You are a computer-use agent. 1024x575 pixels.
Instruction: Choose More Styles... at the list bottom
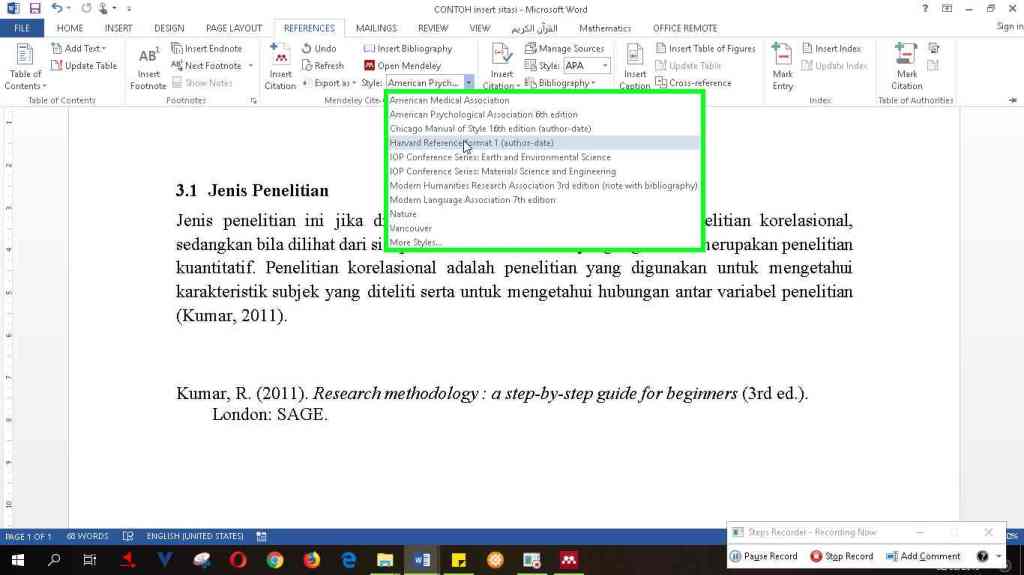pos(415,243)
